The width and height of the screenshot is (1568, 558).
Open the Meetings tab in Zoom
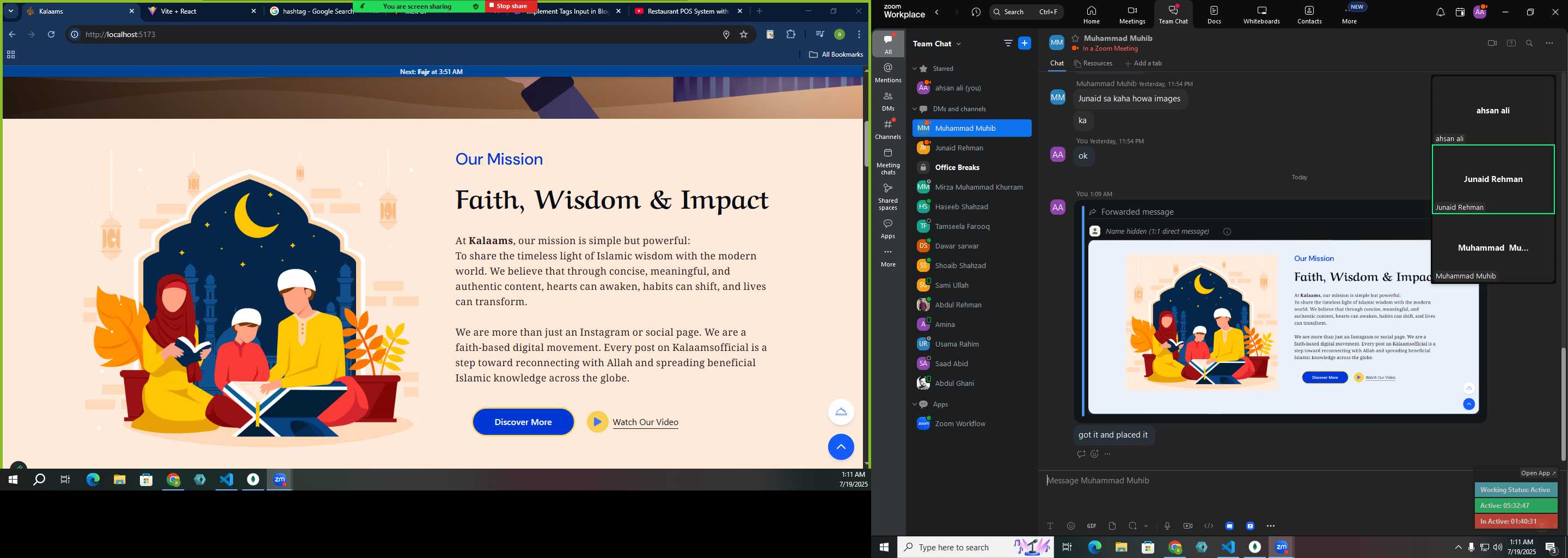coord(1132,15)
